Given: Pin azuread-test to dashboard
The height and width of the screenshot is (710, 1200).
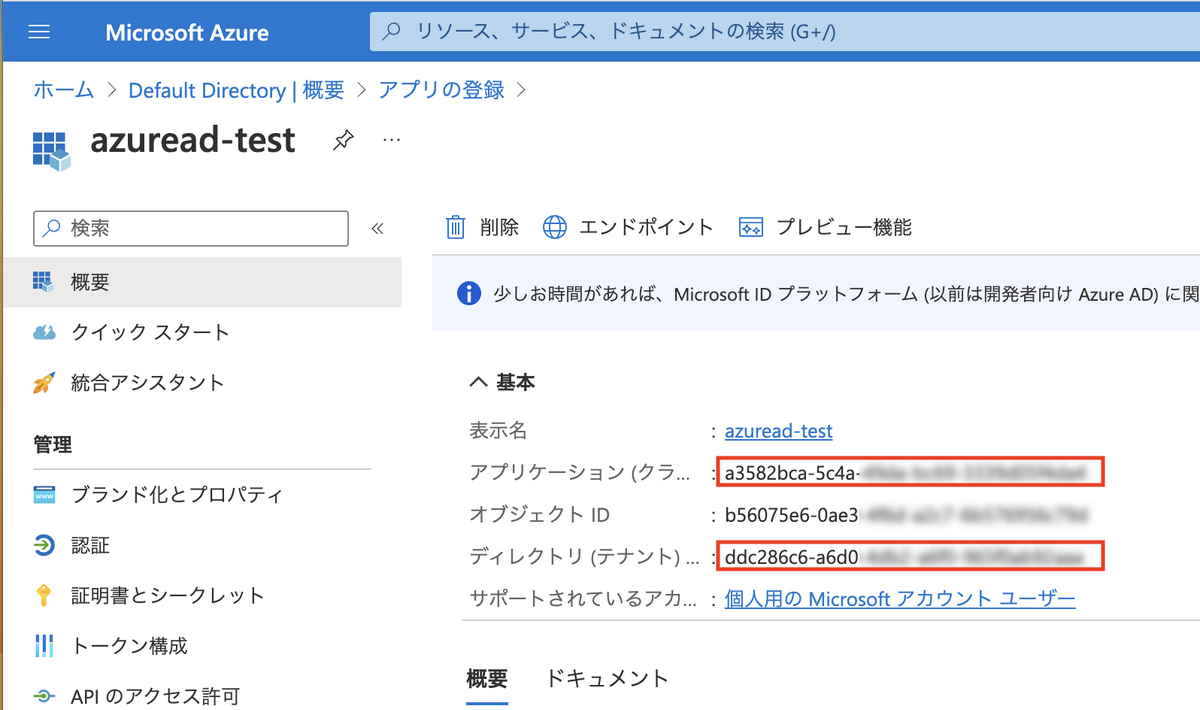Looking at the screenshot, I should click(343, 140).
